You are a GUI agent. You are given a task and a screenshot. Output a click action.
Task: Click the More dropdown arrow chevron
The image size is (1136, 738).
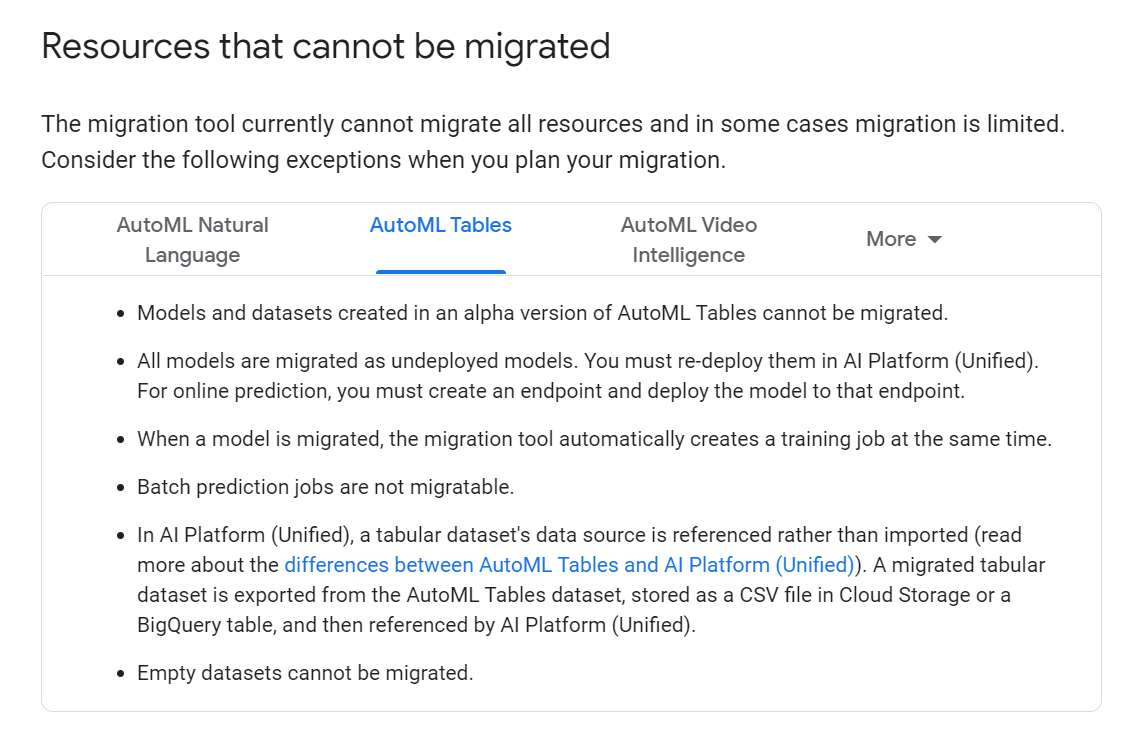click(935, 239)
